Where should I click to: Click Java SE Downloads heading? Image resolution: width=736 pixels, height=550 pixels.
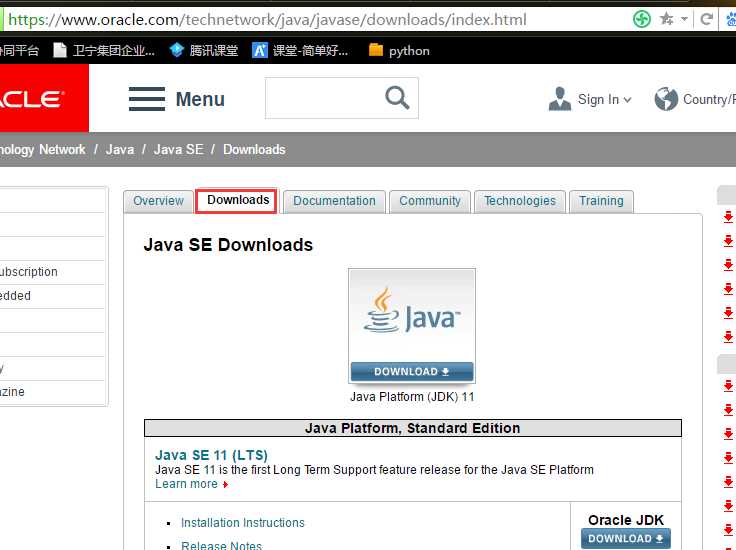[x=228, y=245]
